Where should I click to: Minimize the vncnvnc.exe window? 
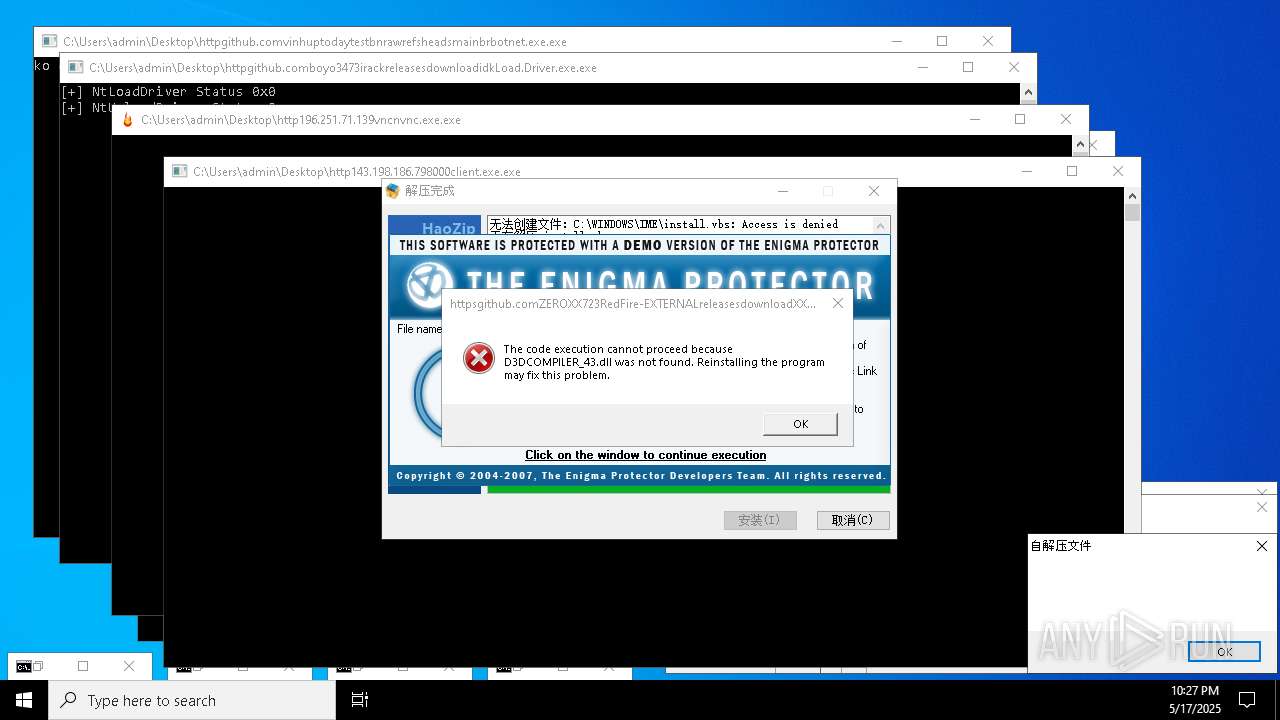coord(974,119)
